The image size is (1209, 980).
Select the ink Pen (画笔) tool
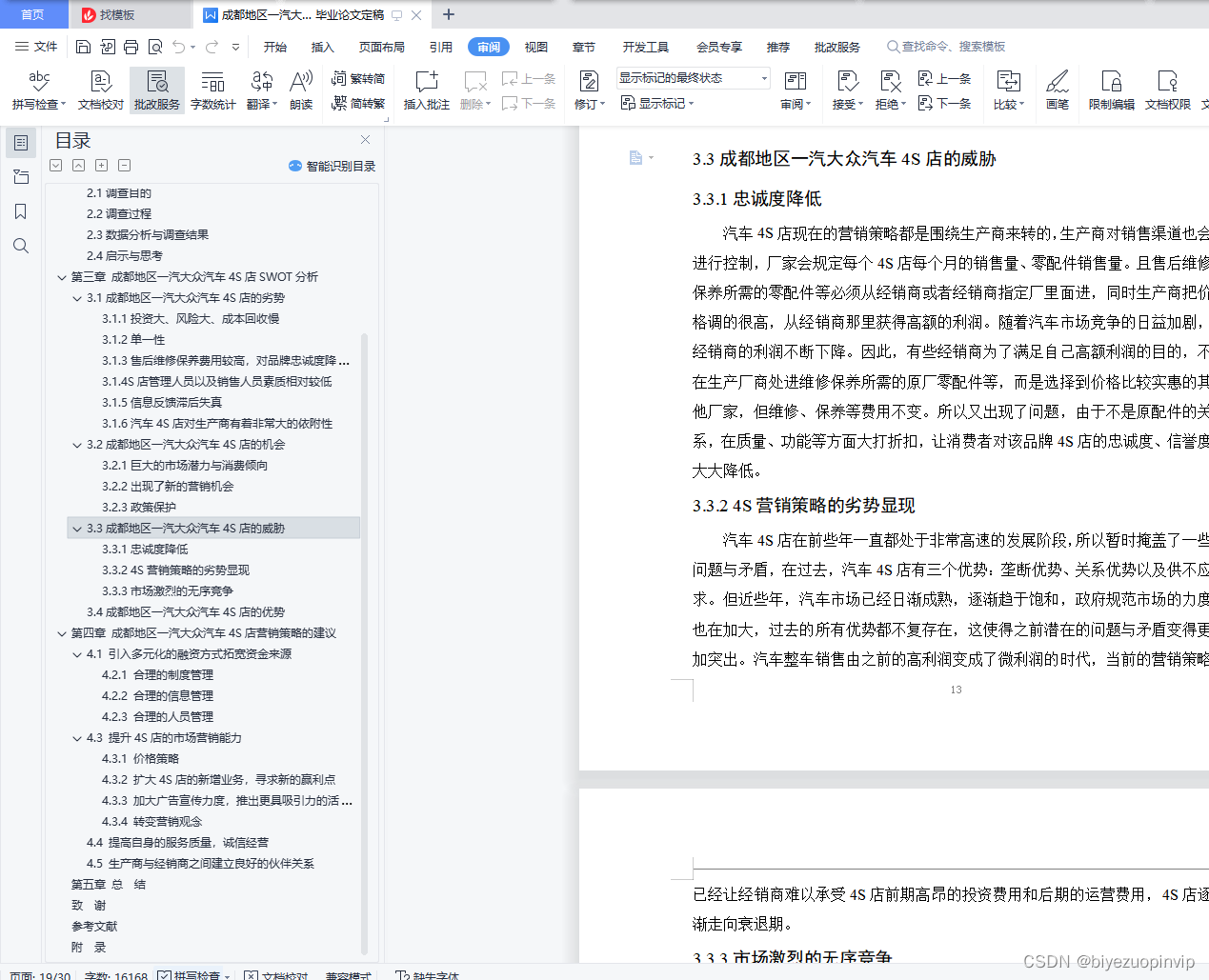[1058, 90]
